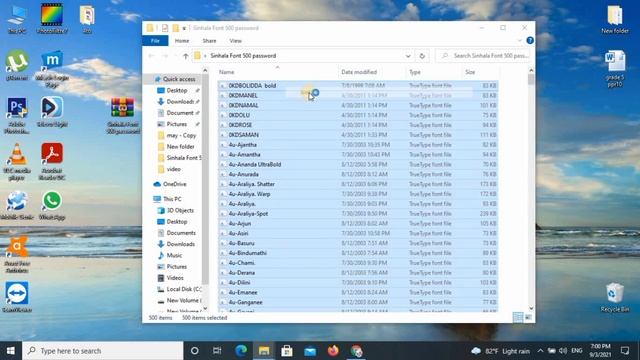Select the 4u-Ananda UltraBold font file
The image size is (640, 360).
358,164
